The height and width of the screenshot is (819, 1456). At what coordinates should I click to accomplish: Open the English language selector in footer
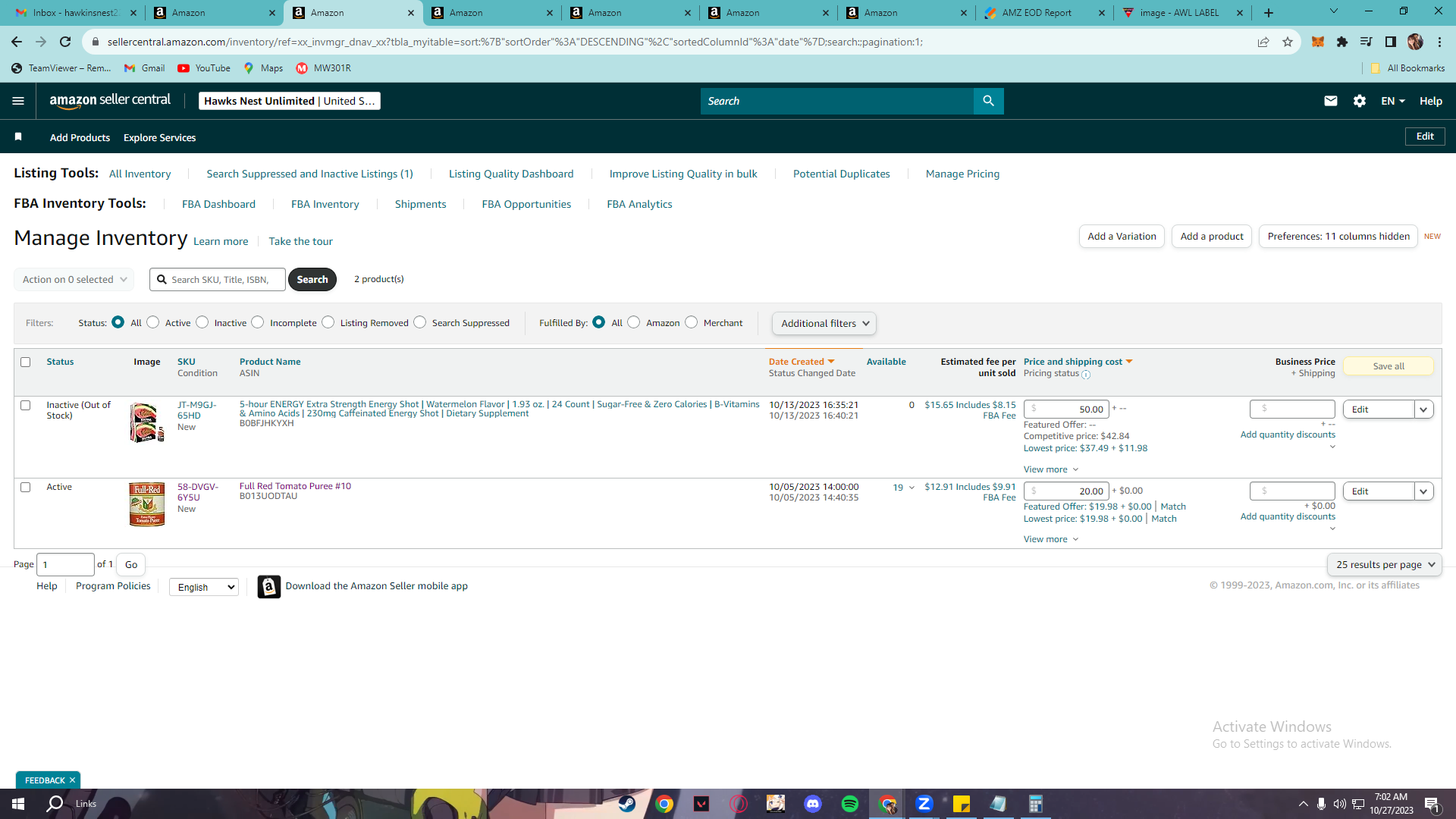click(x=204, y=587)
